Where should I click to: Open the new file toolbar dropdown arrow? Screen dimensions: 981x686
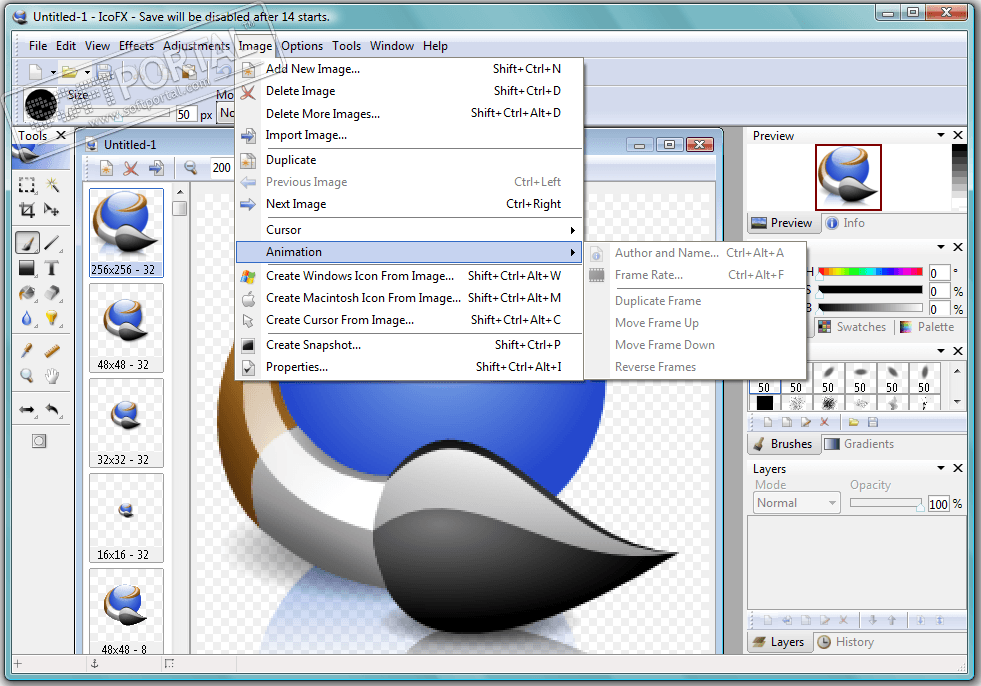(x=53, y=73)
